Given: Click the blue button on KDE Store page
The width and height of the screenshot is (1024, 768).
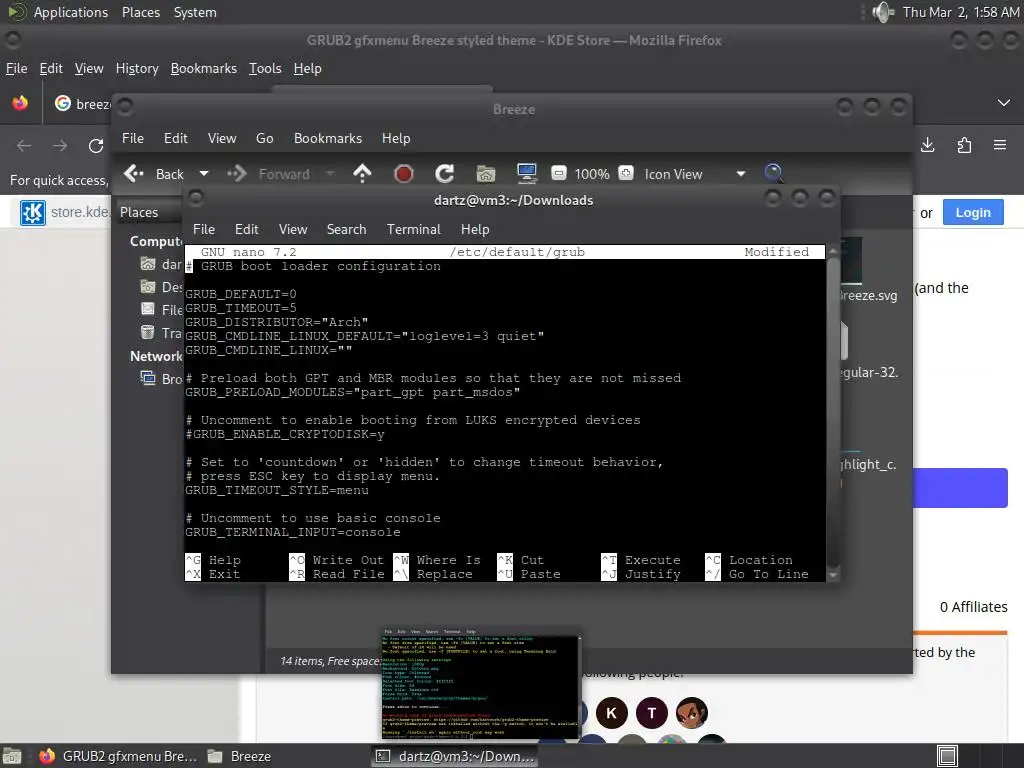Looking at the screenshot, I should tap(960, 488).
